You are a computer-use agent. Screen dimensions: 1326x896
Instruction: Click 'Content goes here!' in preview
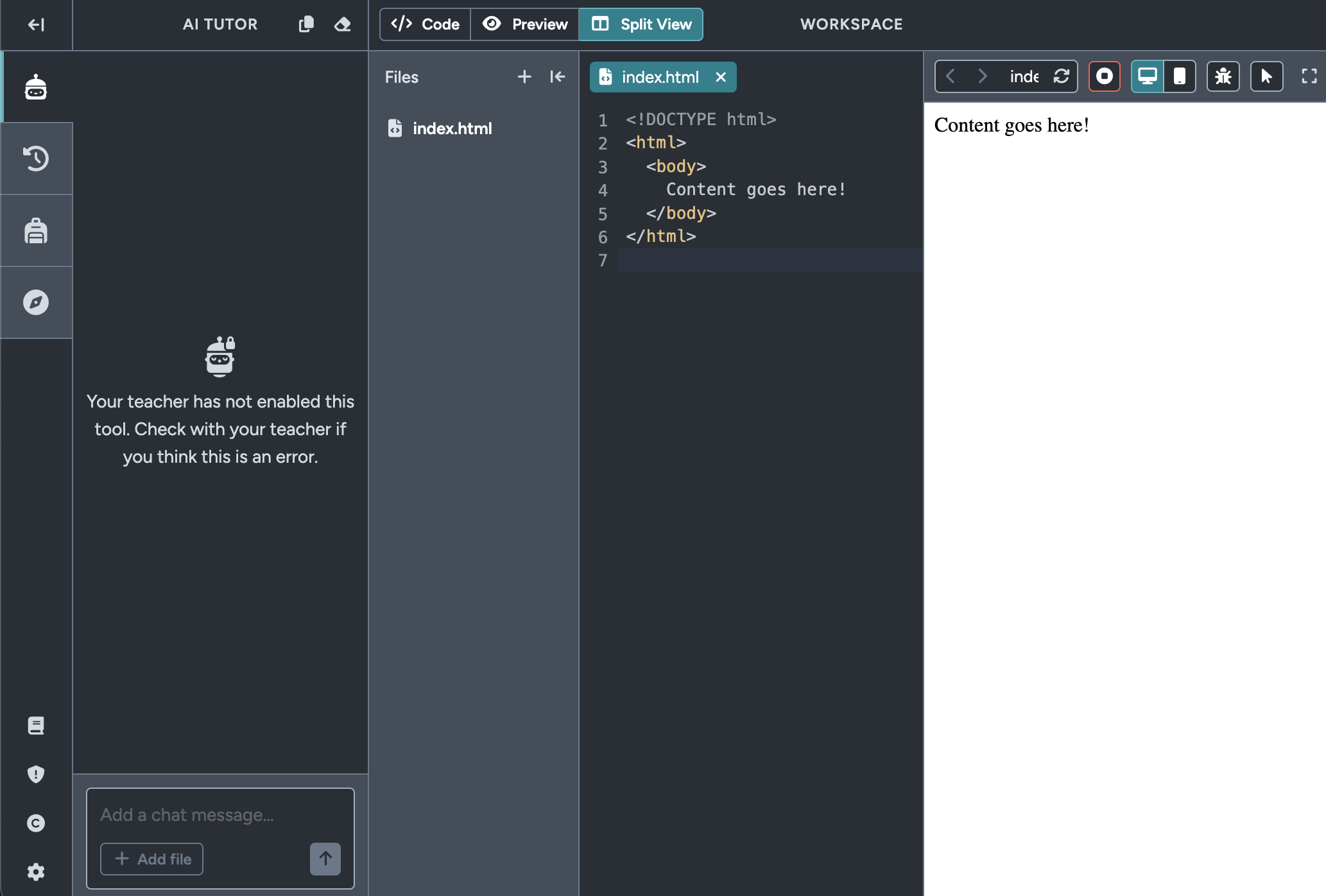click(x=1012, y=125)
